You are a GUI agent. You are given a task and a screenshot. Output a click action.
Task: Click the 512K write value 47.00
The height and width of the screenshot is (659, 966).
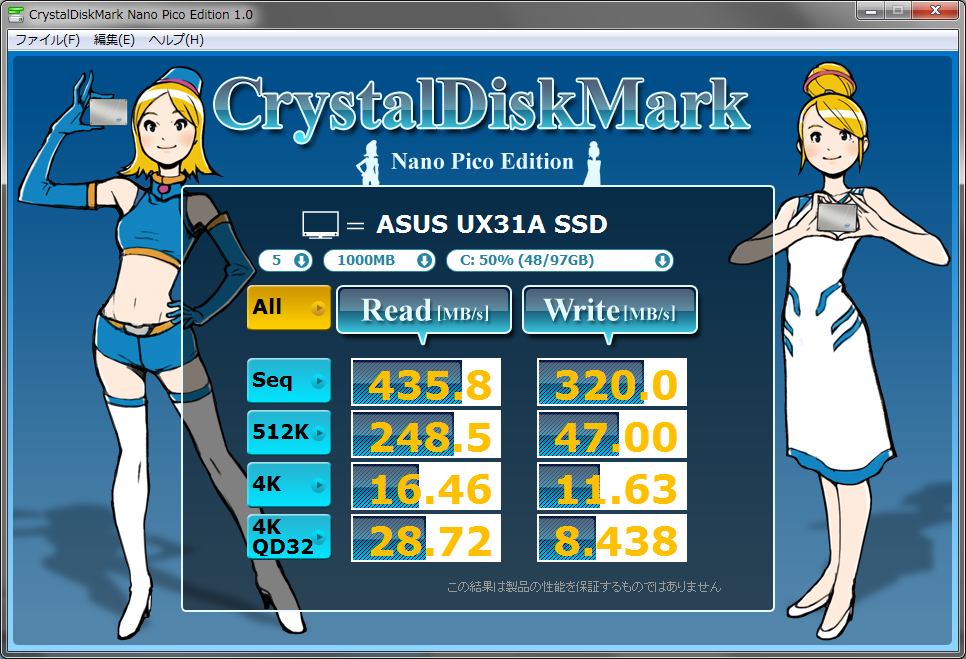(612, 434)
